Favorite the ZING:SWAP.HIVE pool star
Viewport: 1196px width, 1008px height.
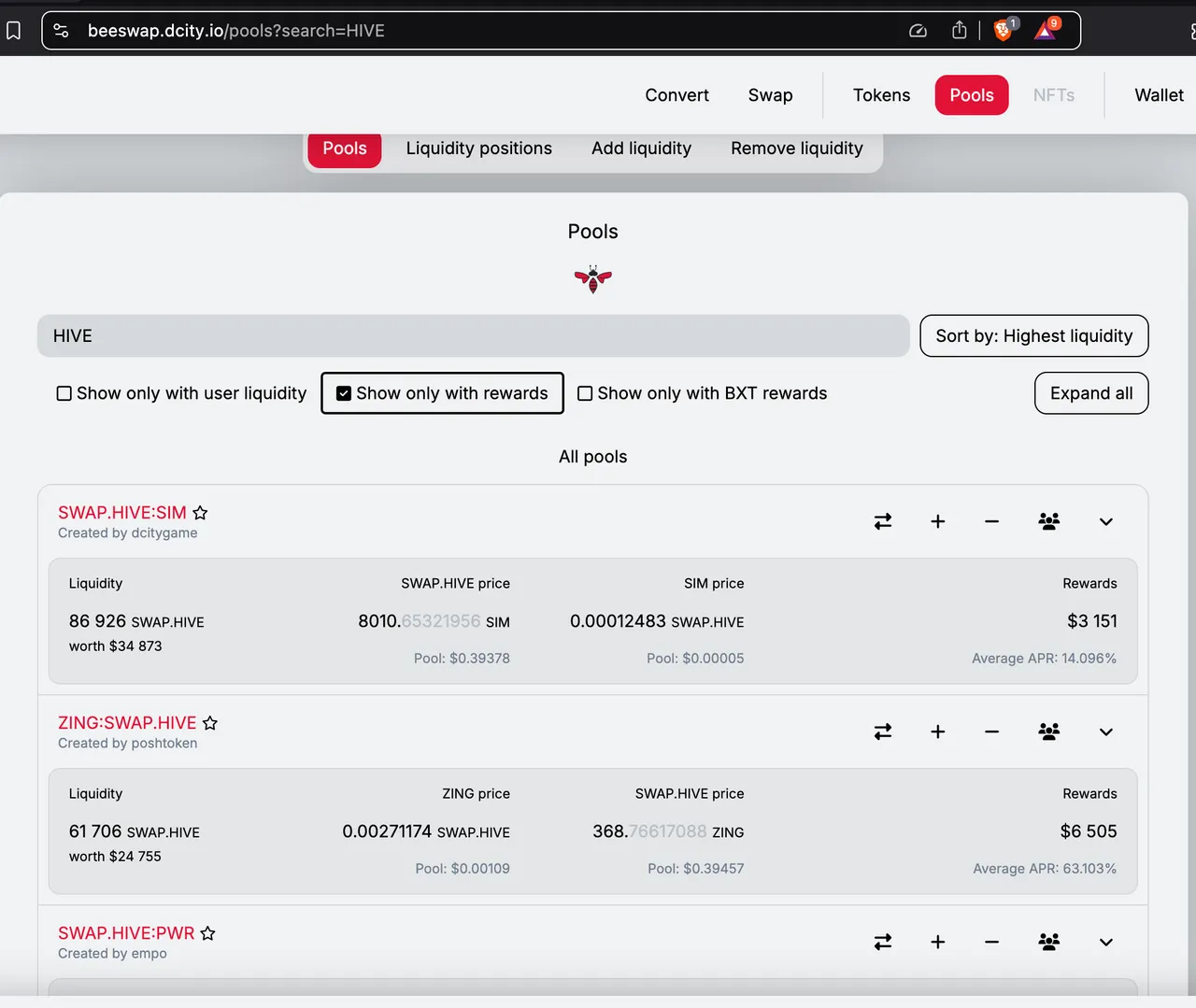point(210,723)
